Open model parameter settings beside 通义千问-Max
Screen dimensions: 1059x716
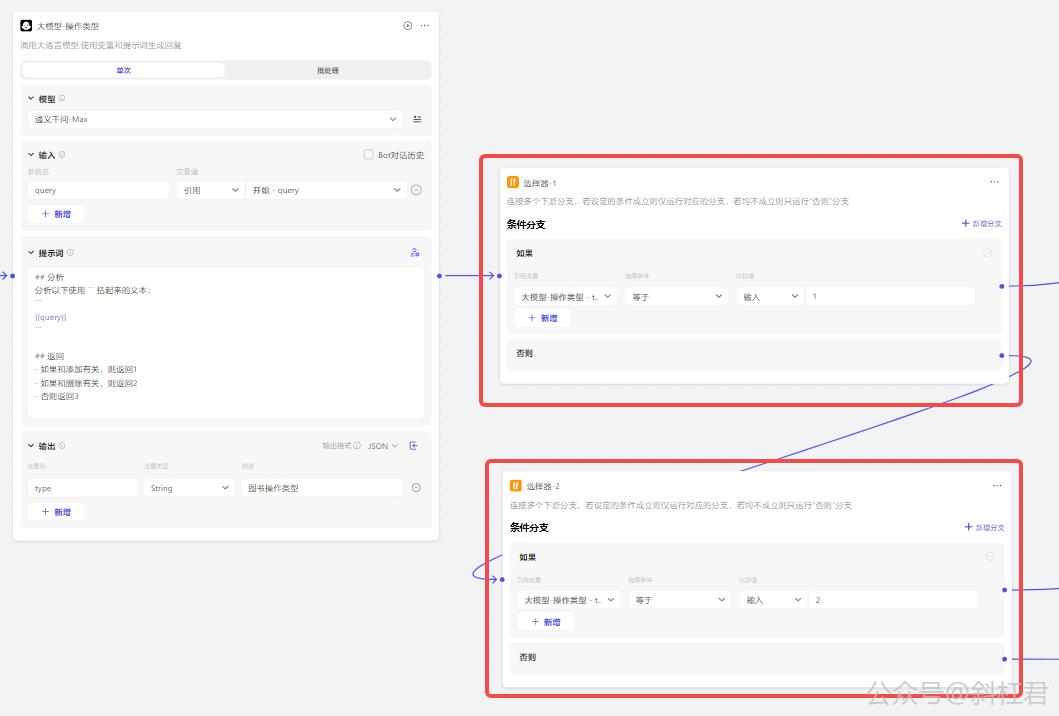point(417,119)
